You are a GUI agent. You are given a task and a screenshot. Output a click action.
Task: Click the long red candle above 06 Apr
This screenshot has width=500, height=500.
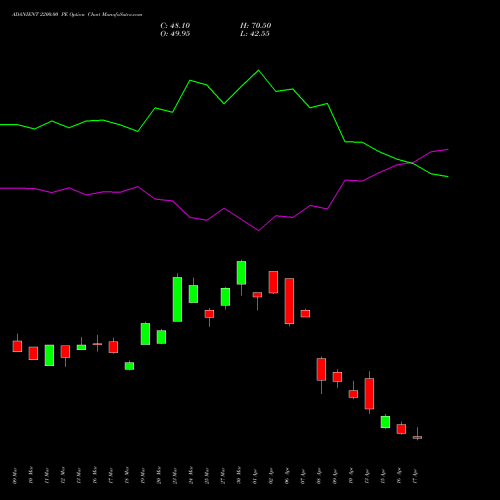[x=289, y=301]
